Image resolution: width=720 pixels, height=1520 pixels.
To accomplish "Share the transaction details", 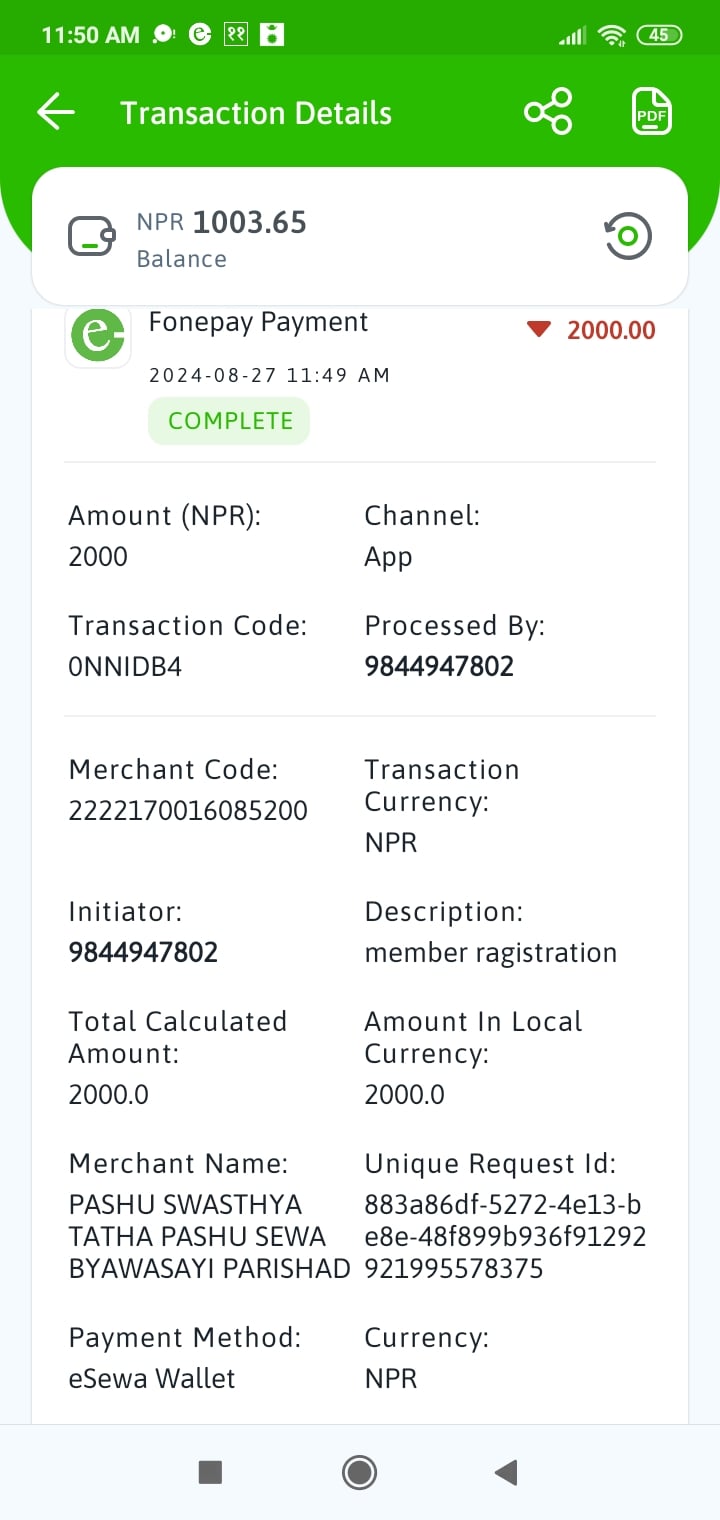I will click(548, 111).
